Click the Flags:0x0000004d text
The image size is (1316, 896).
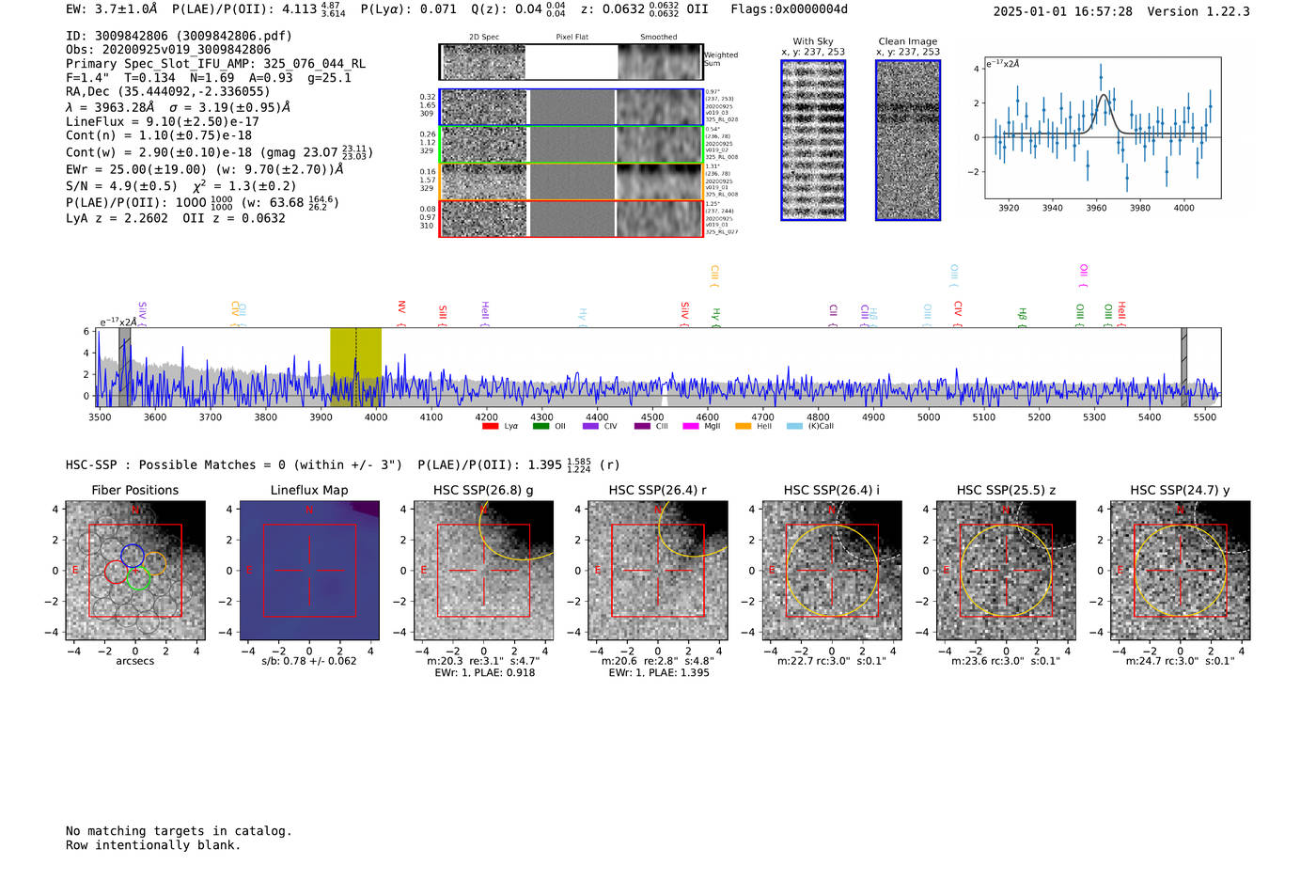pos(789,9)
